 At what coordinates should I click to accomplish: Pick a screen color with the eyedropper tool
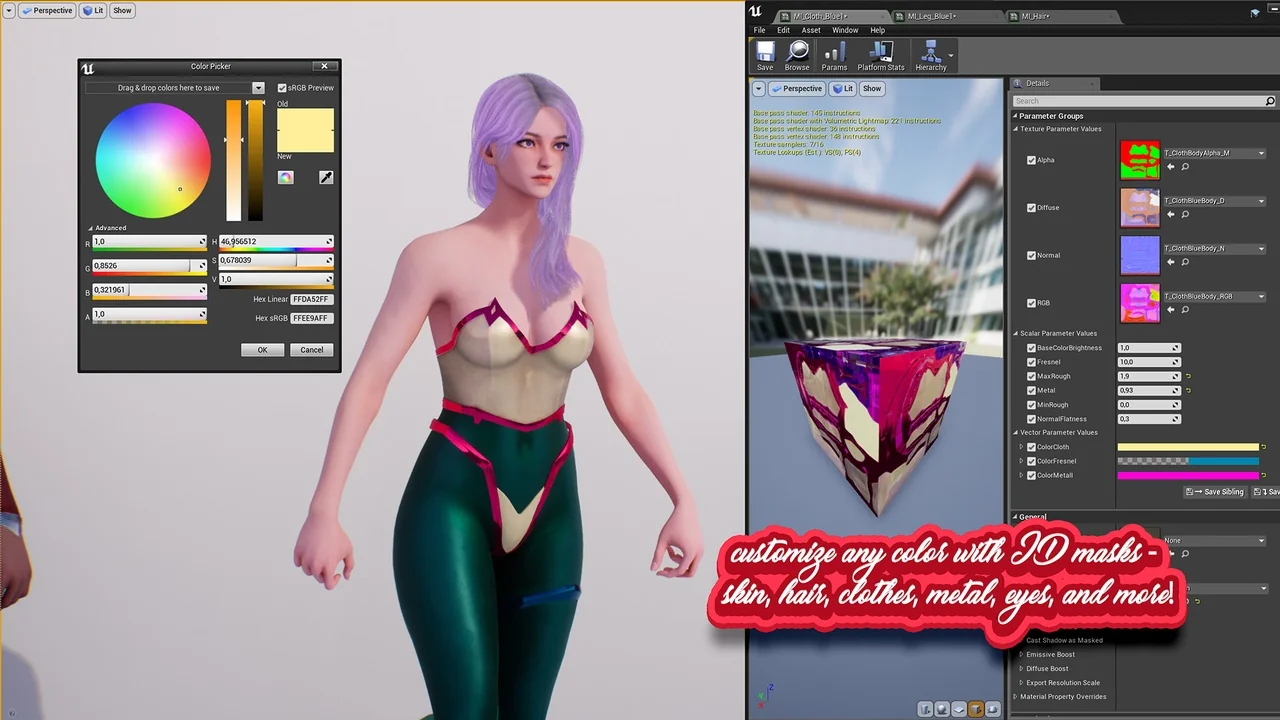[x=326, y=177]
